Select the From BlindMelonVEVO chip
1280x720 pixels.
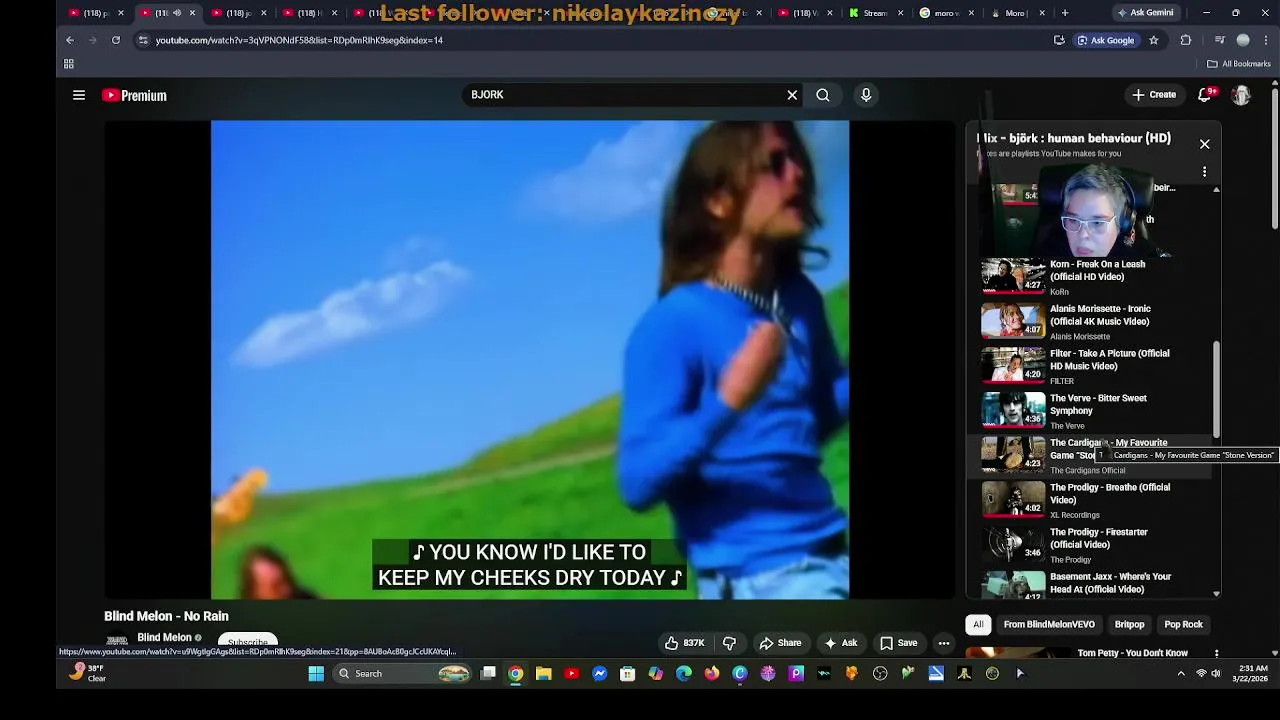click(x=1049, y=624)
